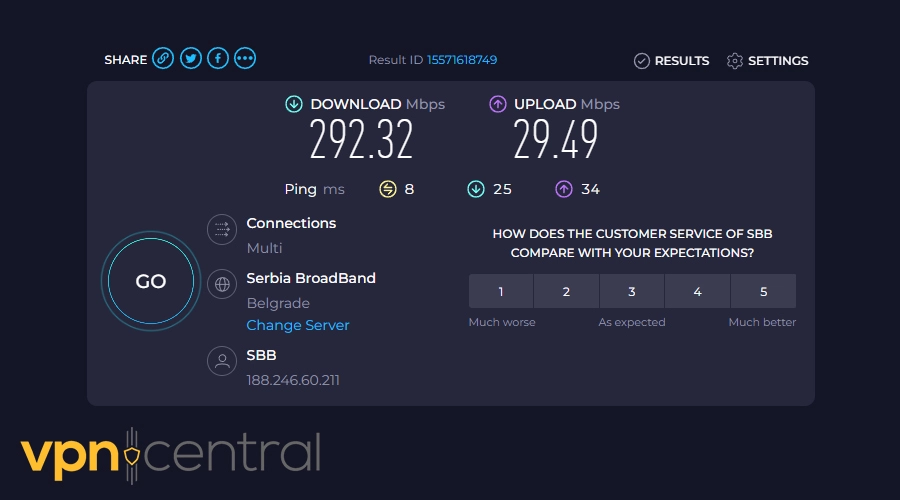Click the IP address 188.246.60.211
This screenshot has width=900, height=500.
[293, 380]
